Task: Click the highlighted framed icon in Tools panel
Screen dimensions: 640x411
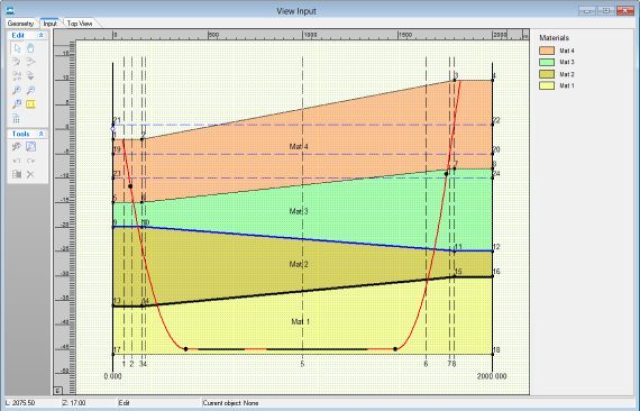Action: [x=31, y=147]
